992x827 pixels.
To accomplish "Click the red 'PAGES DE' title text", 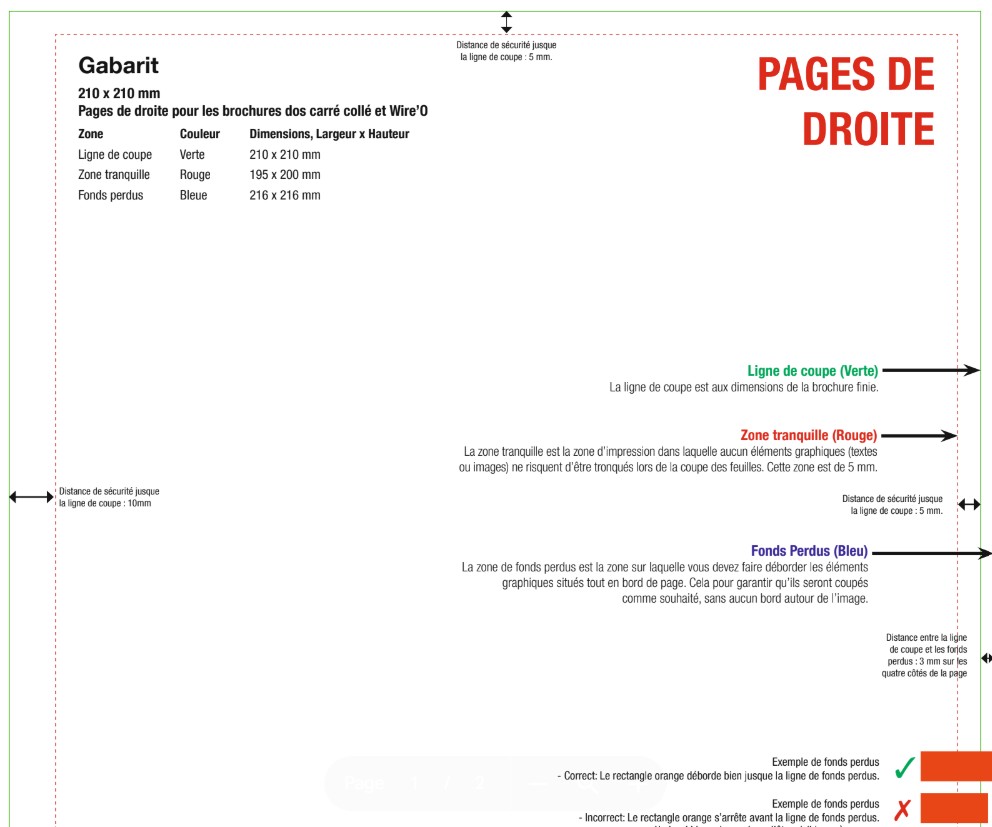I will [846, 75].
